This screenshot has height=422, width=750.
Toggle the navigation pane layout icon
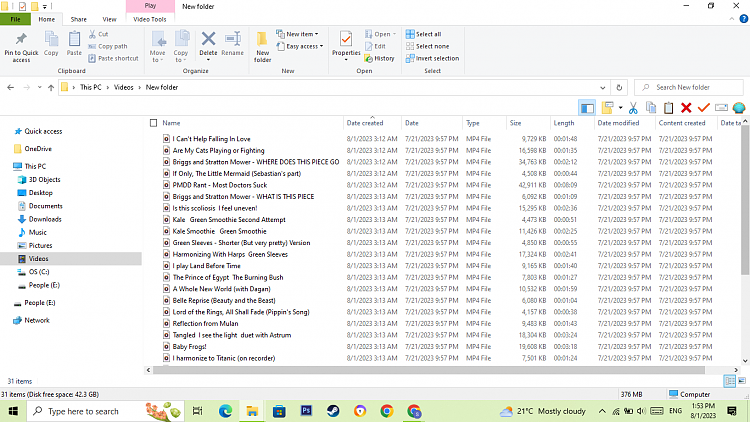tap(587, 107)
